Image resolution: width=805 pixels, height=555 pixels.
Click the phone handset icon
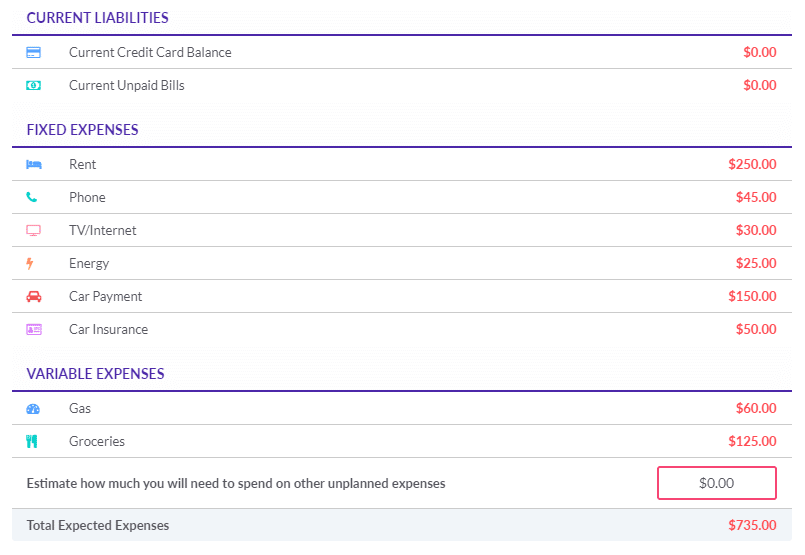pos(32,197)
